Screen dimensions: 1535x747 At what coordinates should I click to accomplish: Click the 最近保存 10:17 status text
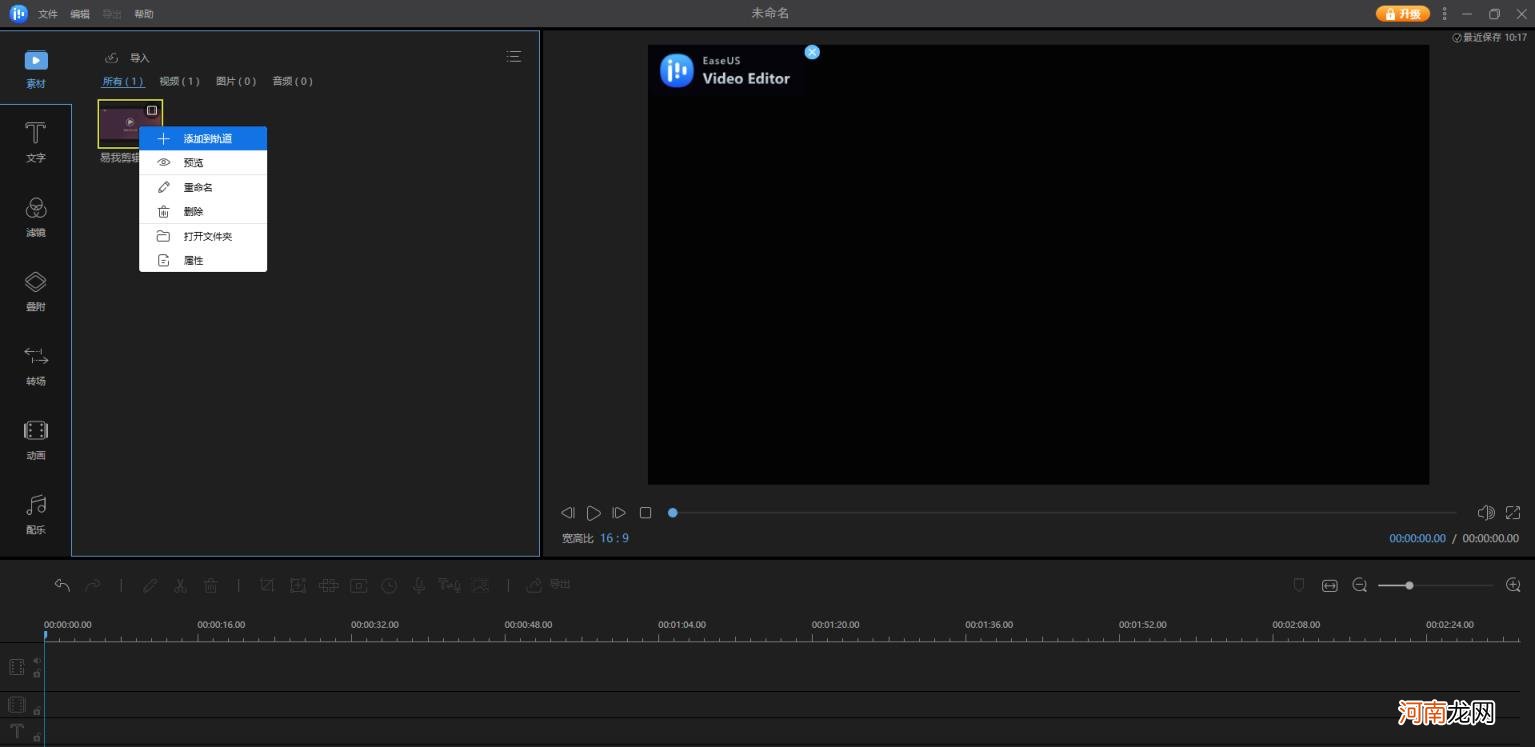coord(1489,37)
